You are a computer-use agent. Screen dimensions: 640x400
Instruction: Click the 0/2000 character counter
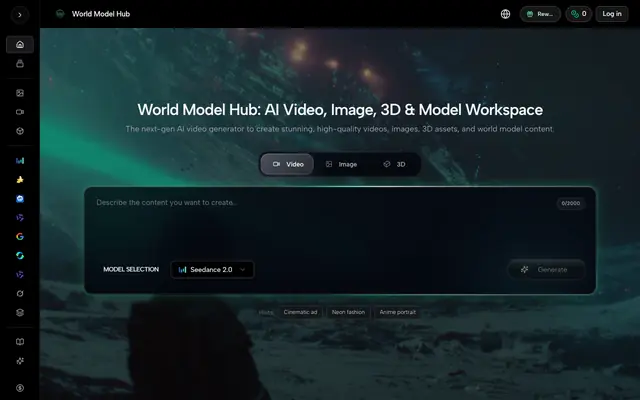[x=571, y=203]
